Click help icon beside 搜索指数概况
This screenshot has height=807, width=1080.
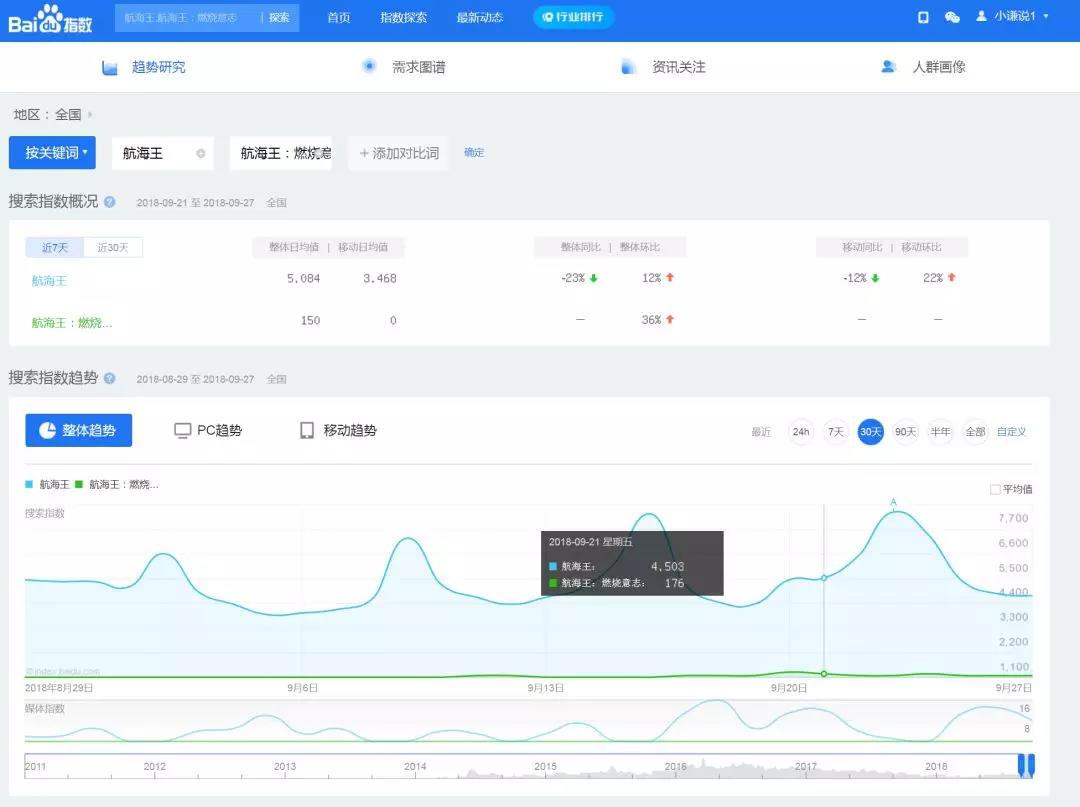(110, 202)
